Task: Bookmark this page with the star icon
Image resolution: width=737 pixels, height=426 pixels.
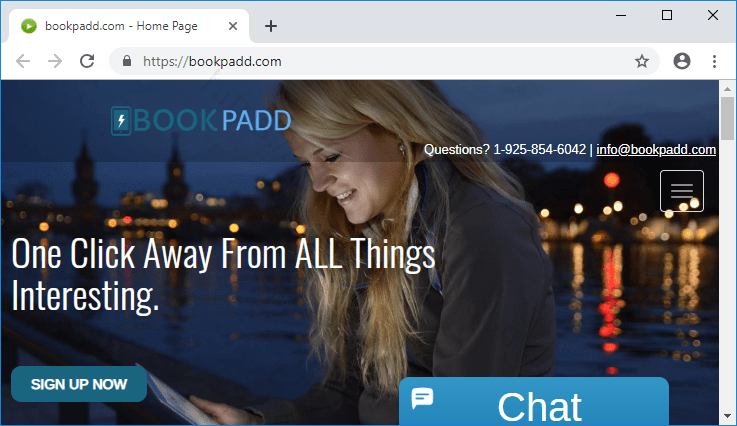Action: point(642,61)
